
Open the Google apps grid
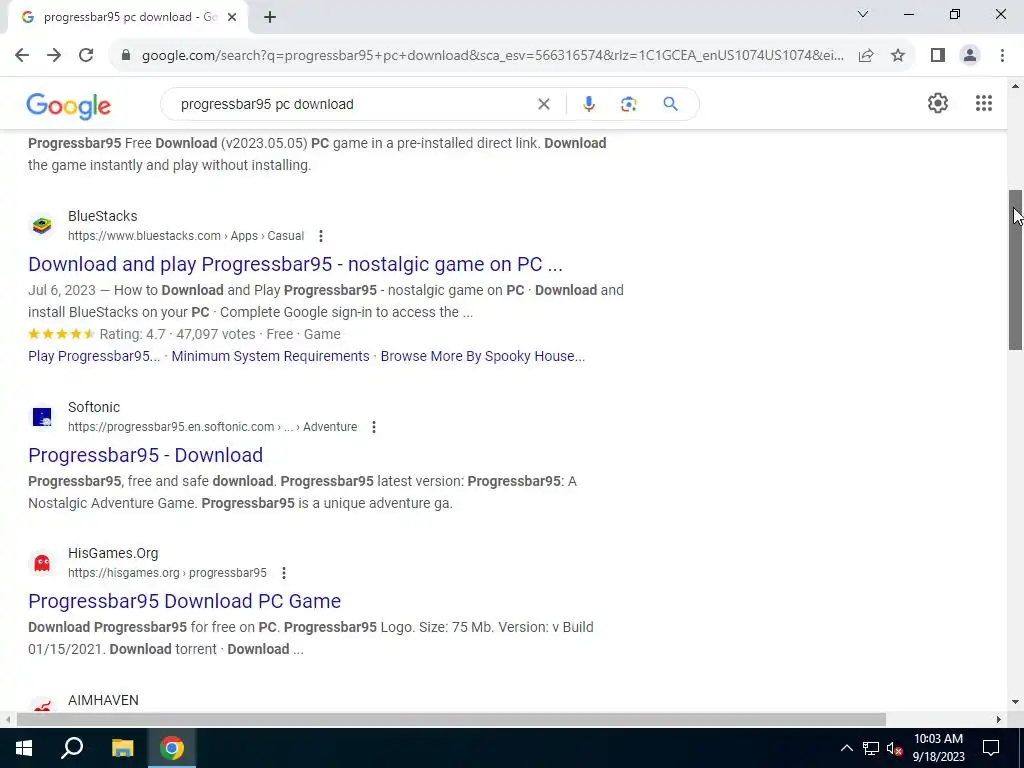(x=984, y=103)
